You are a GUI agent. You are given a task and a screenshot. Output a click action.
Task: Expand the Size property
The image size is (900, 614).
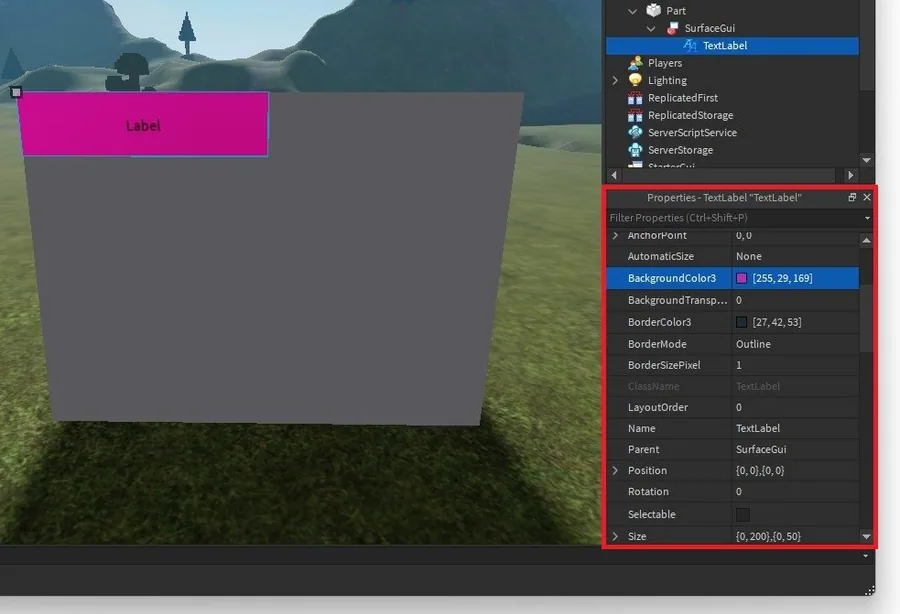coord(615,536)
